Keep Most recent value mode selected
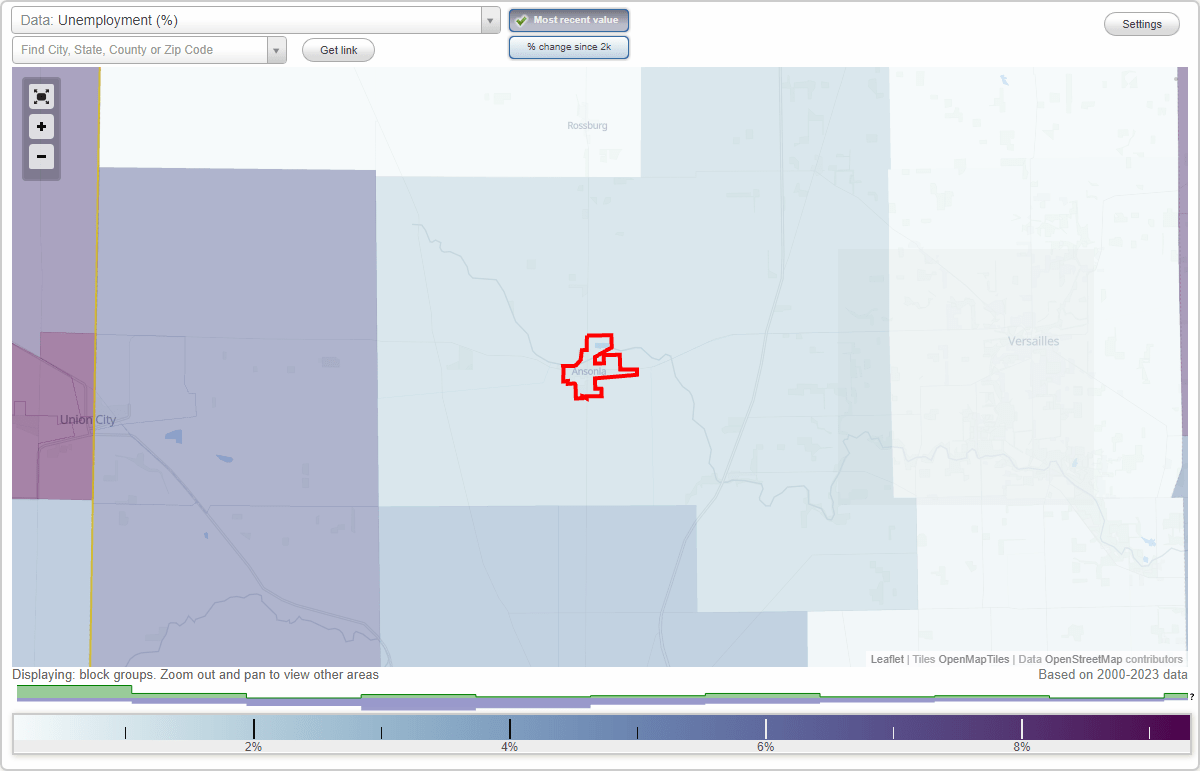Screen dimensions: 1200x771 click(569, 20)
